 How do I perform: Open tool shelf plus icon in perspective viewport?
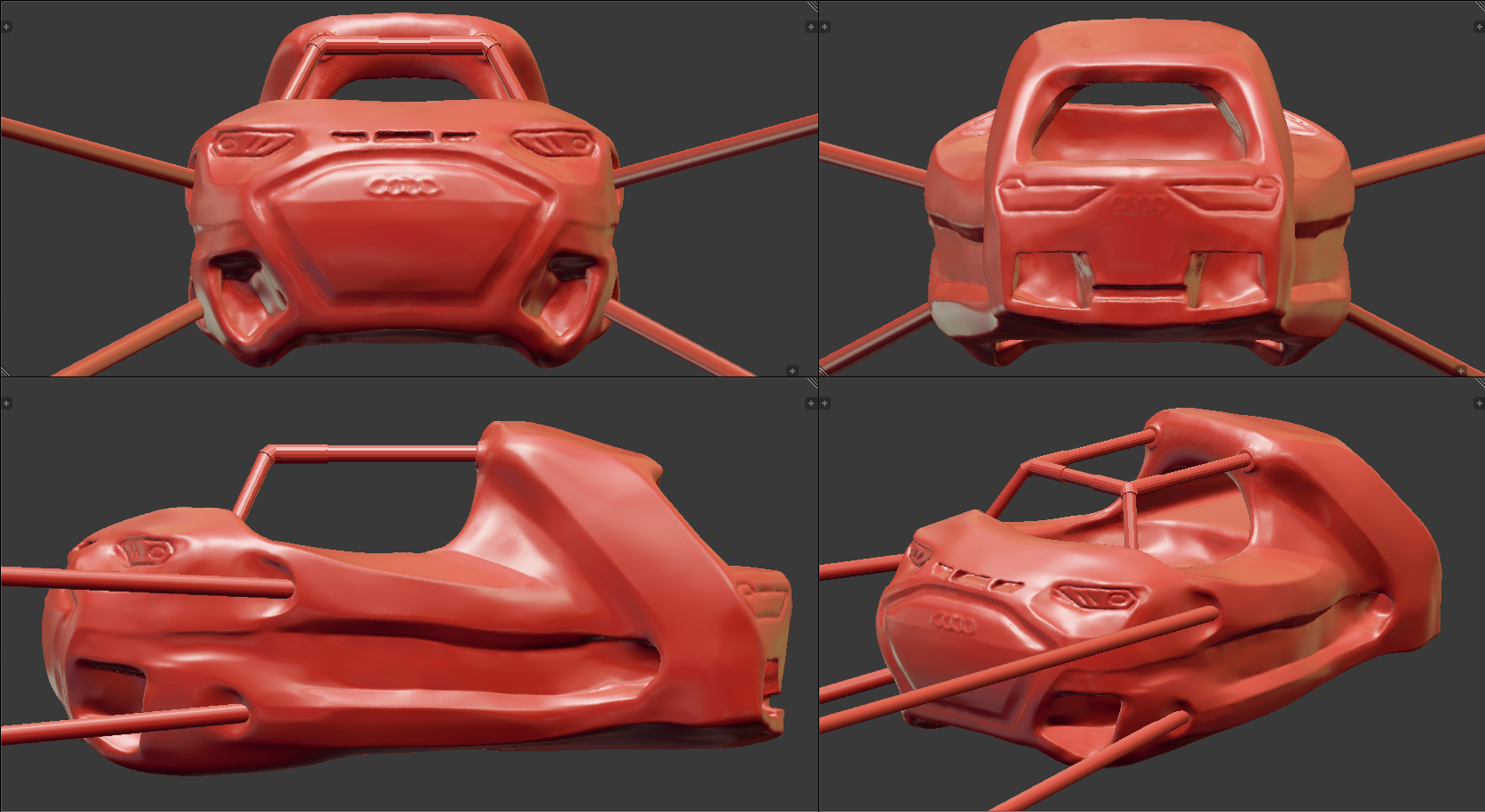coord(825,403)
